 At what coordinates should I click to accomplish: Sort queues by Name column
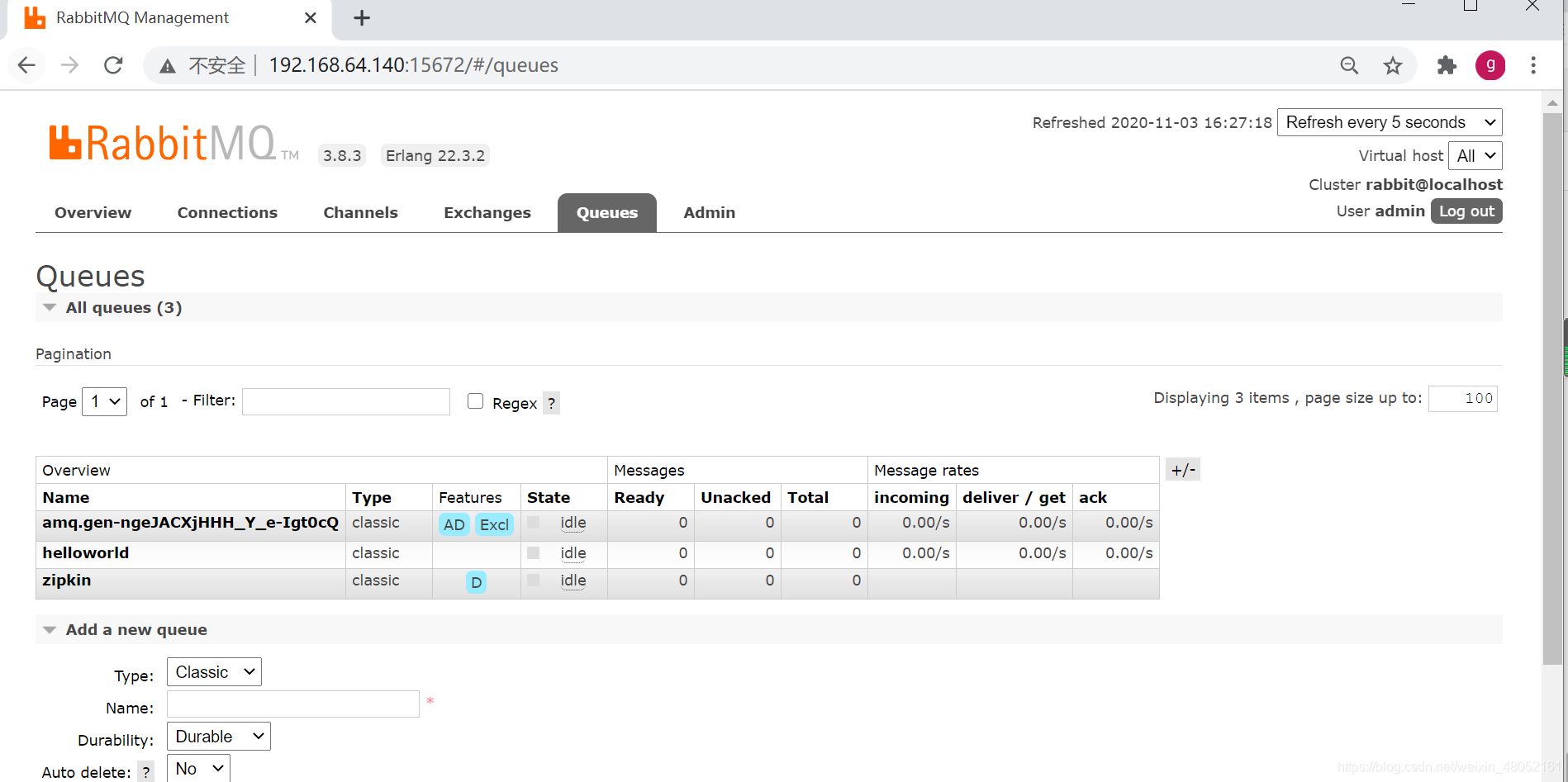(x=66, y=498)
